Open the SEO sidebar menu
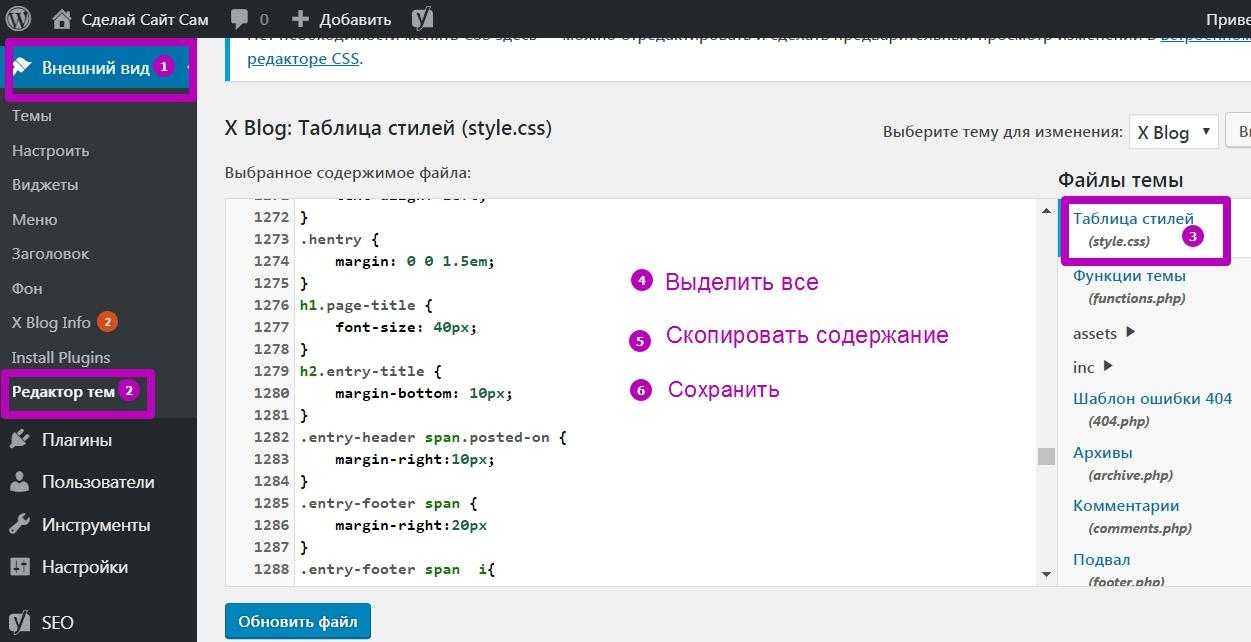This screenshot has height=642, width=1251. tap(57, 622)
